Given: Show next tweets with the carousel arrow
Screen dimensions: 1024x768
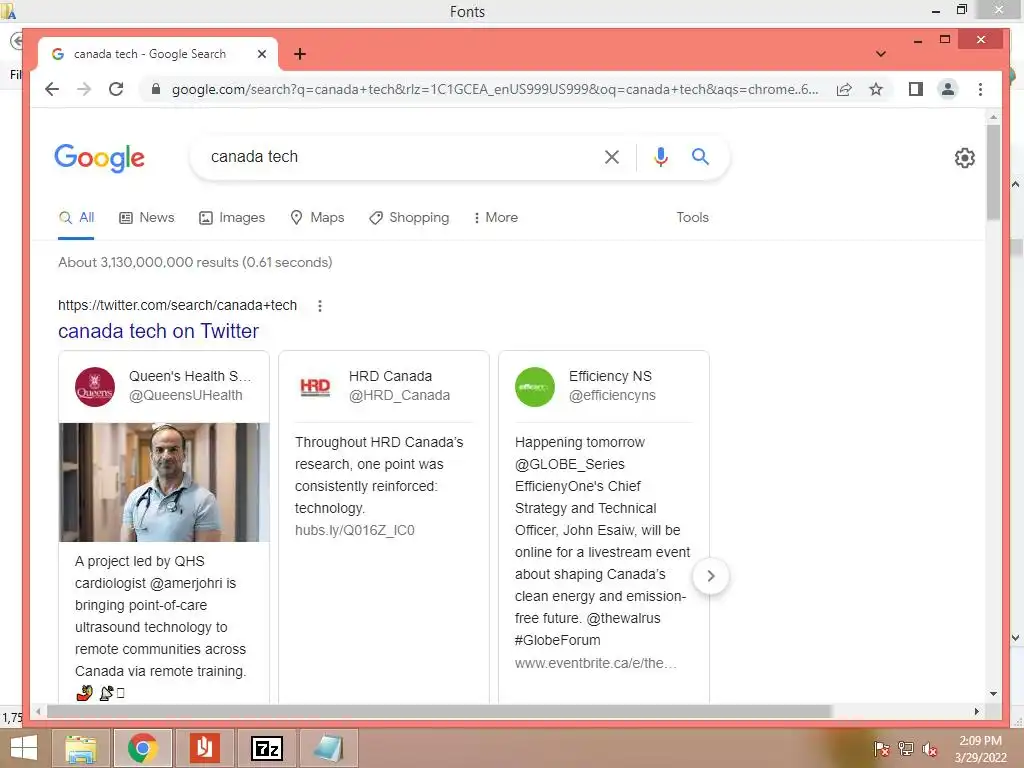Looking at the screenshot, I should (711, 576).
